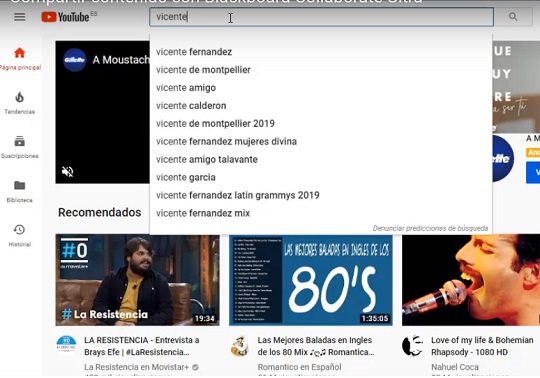The height and width of the screenshot is (378, 540).
Task: Open Suscripciones in sidebar
Action: click(x=20, y=147)
